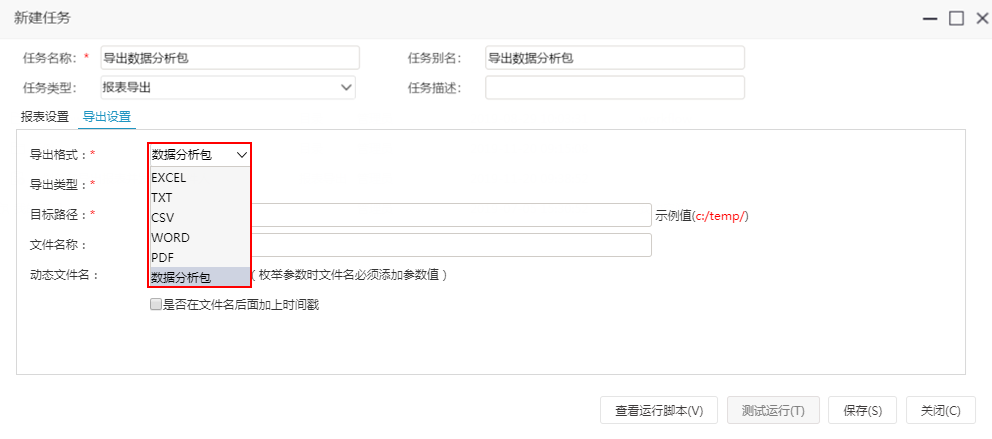Choose PDF export format
Image resolution: width=992 pixels, height=439 pixels.
pos(200,257)
